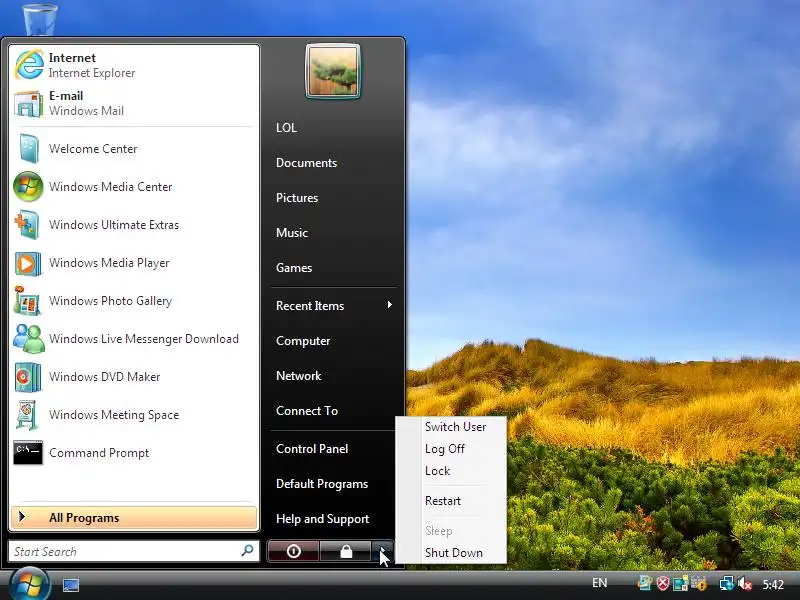Open the red security shield alert

pos(662,583)
